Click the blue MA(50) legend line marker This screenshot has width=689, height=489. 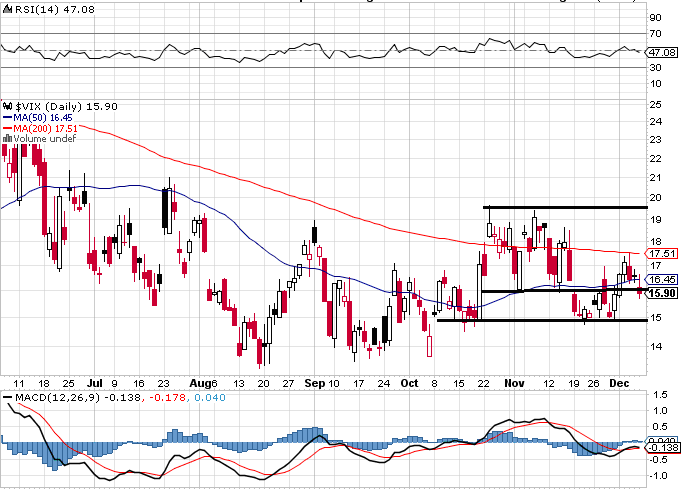click(x=7, y=118)
